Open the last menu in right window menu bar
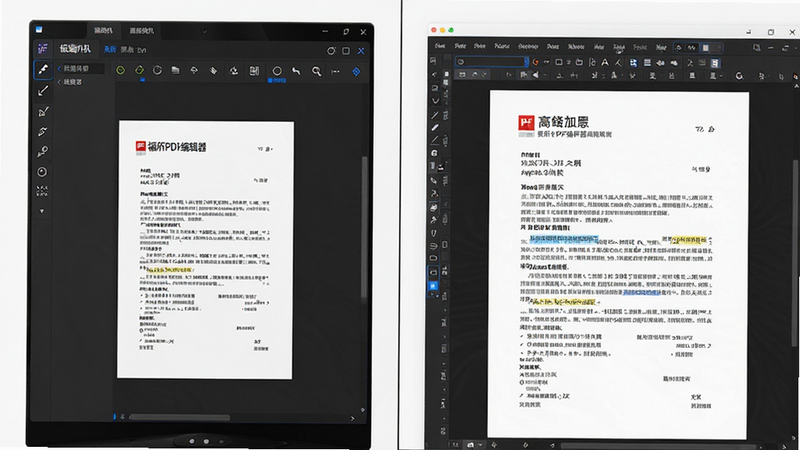The height and width of the screenshot is (450, 800). 661,47
